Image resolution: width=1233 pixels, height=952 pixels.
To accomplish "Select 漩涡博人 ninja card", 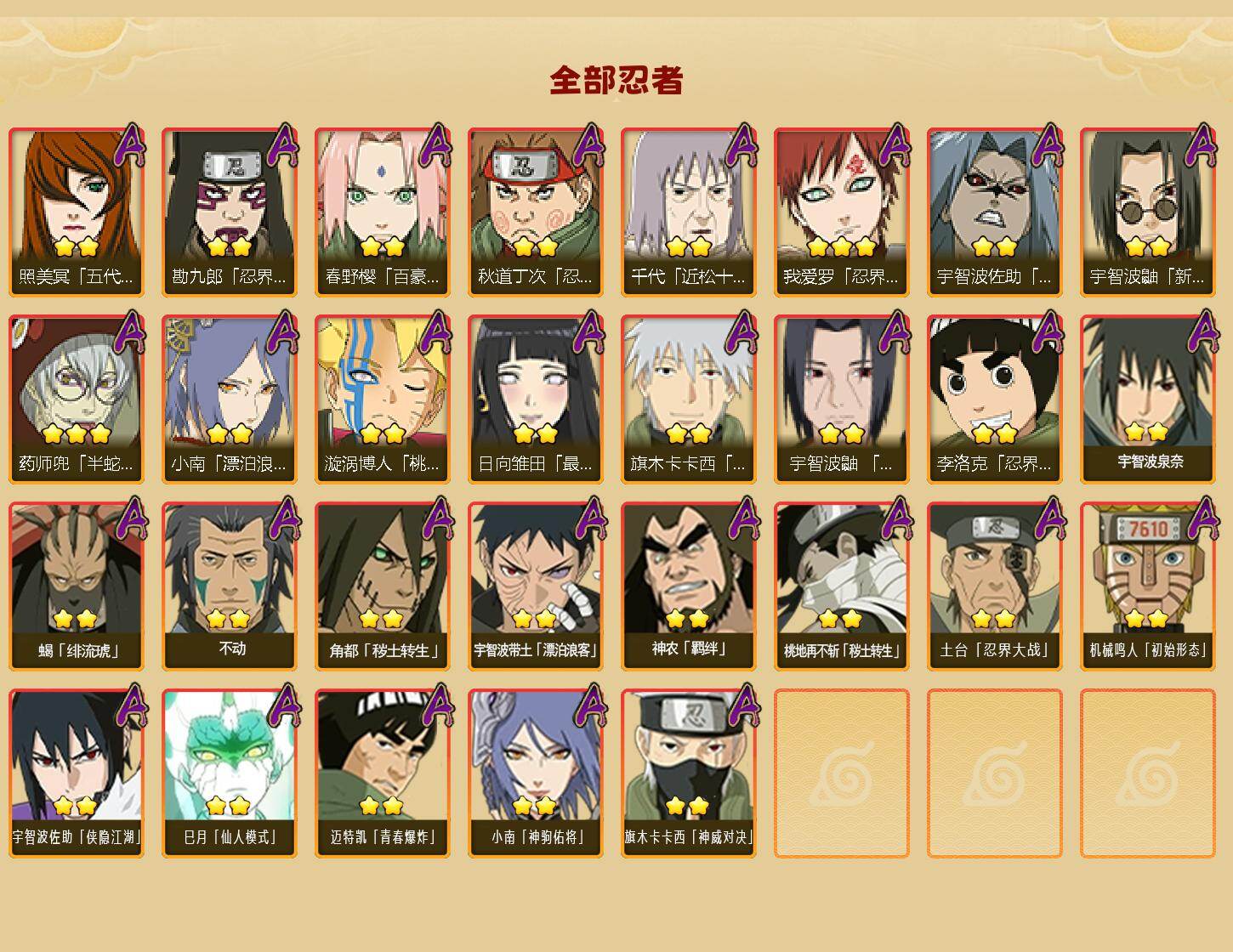I will (383, 399).
